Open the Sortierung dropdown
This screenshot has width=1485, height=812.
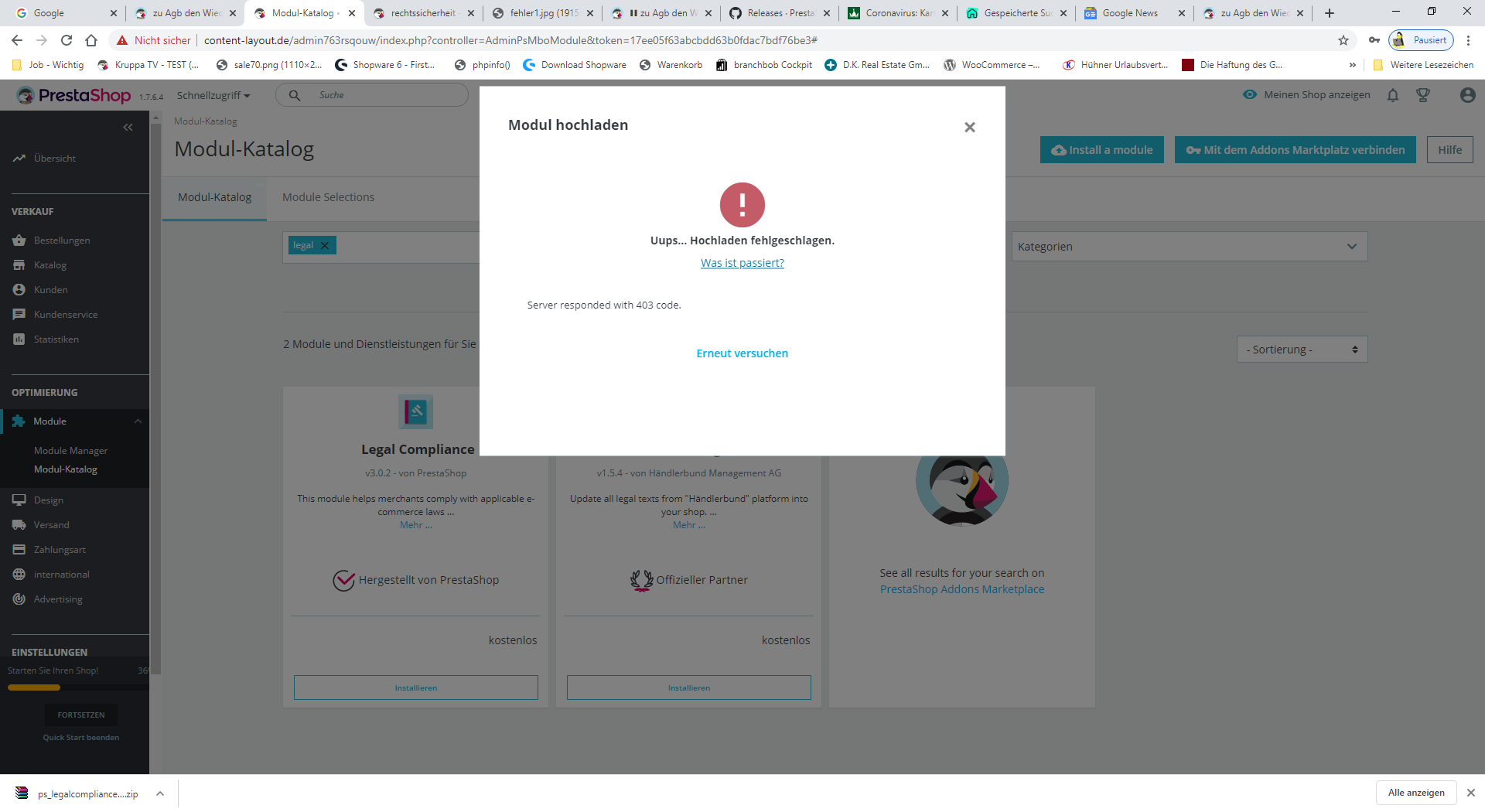tap(1302, 350)
